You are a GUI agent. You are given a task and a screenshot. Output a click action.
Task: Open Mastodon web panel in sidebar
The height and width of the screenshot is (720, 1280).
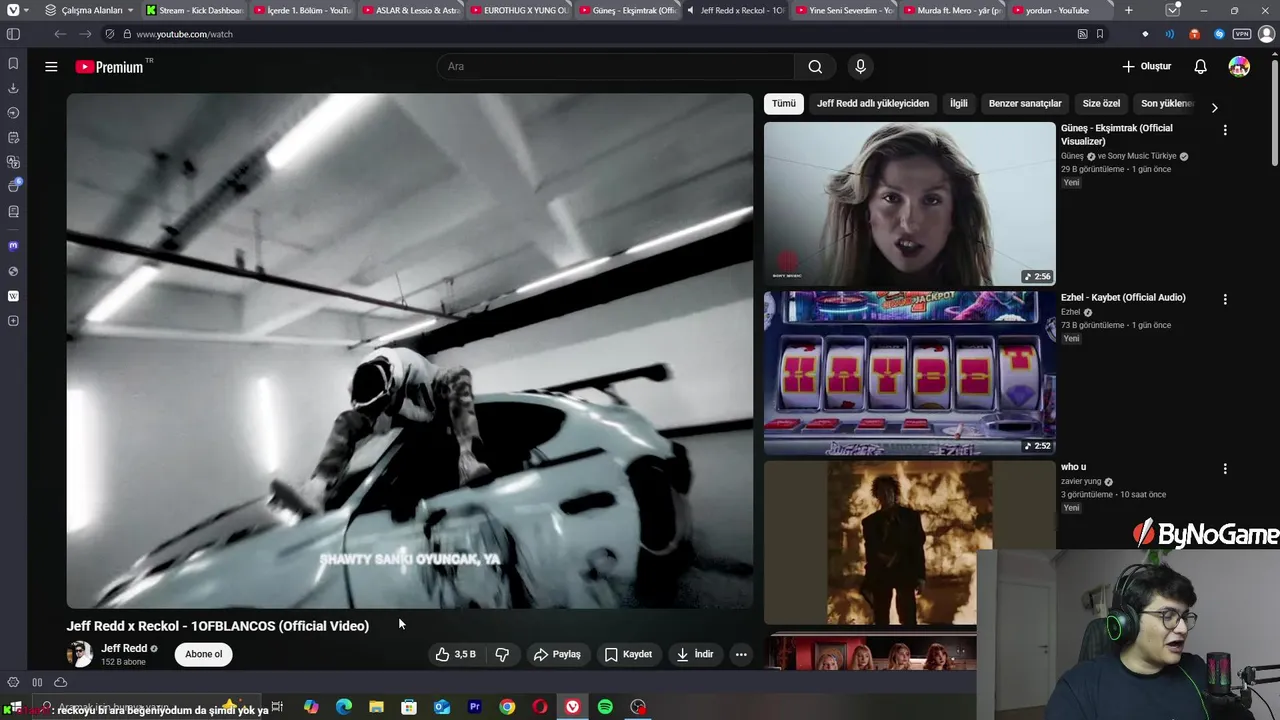(13, 246)
